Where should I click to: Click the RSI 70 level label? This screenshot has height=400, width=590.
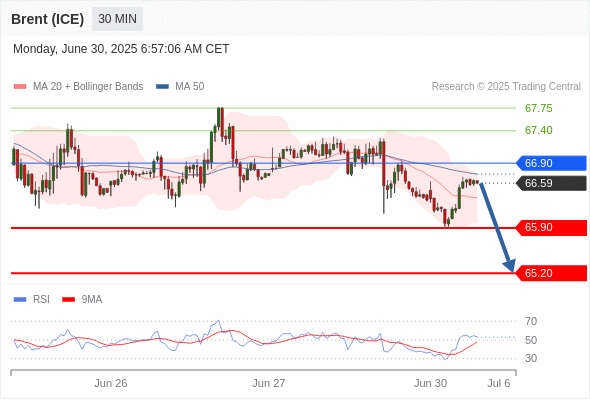click(x=531, y=321)
